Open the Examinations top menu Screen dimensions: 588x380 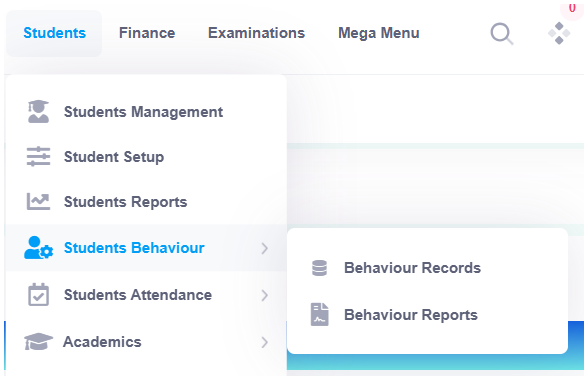click(x=256, y=33)
